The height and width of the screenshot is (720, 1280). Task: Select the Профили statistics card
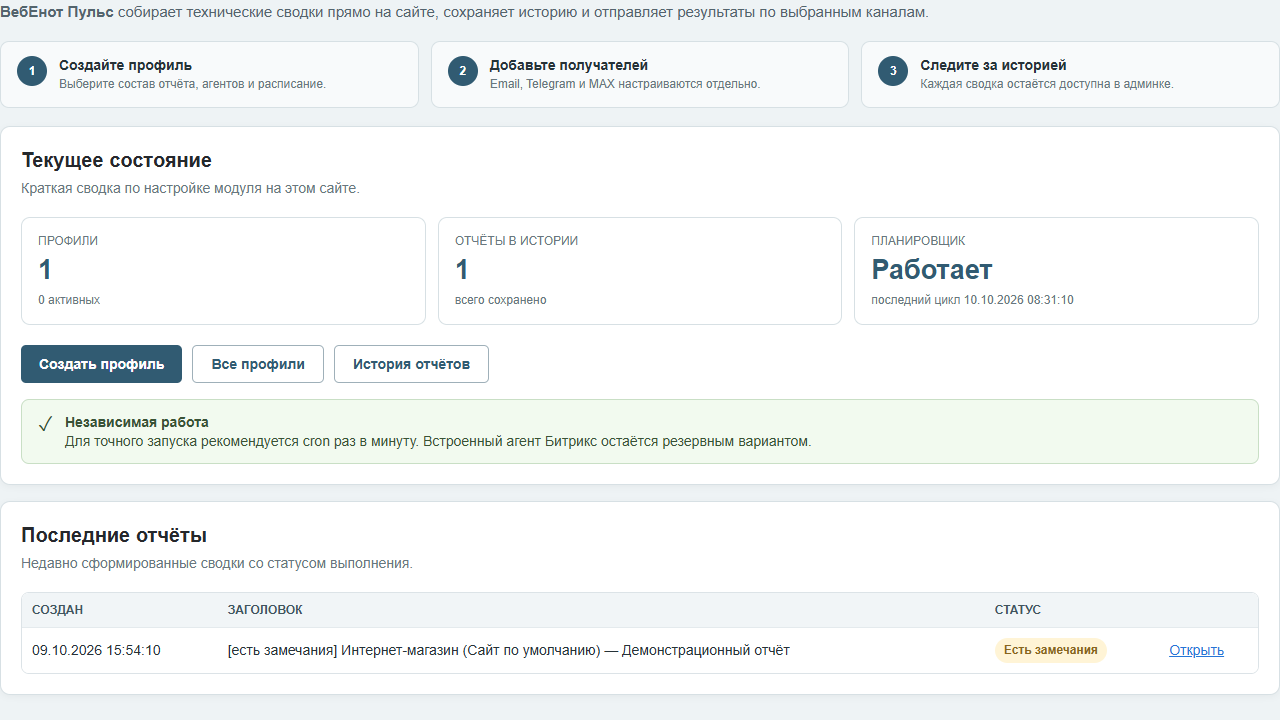223,271
